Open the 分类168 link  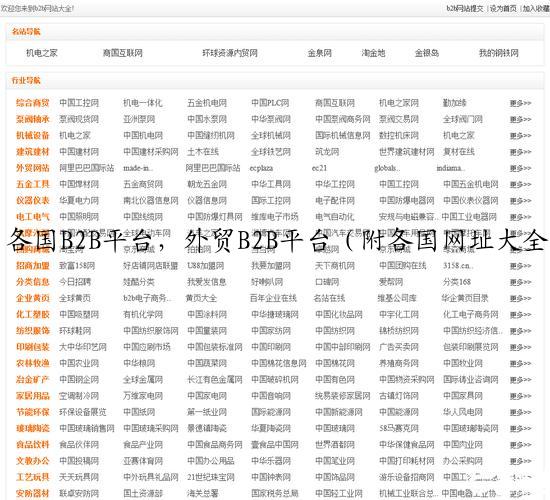(457, 282)
